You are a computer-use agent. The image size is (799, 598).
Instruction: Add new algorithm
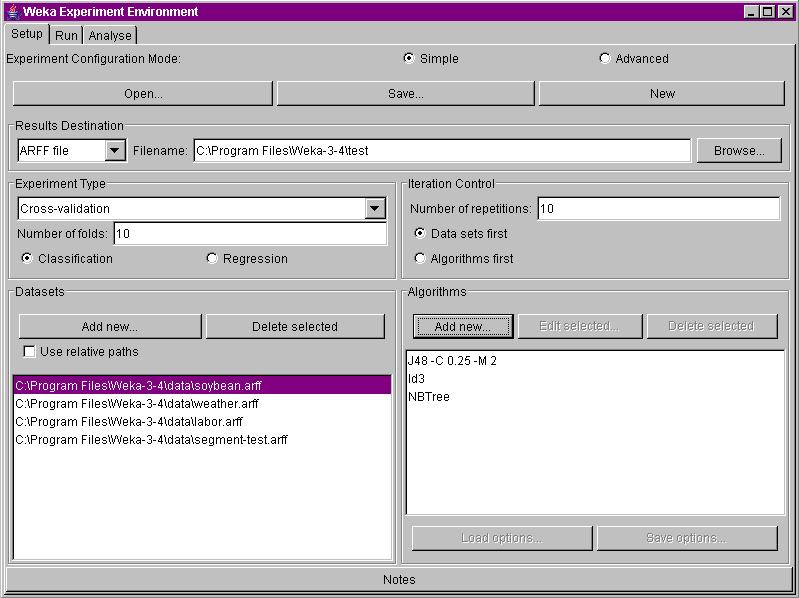tap(463, 327)
